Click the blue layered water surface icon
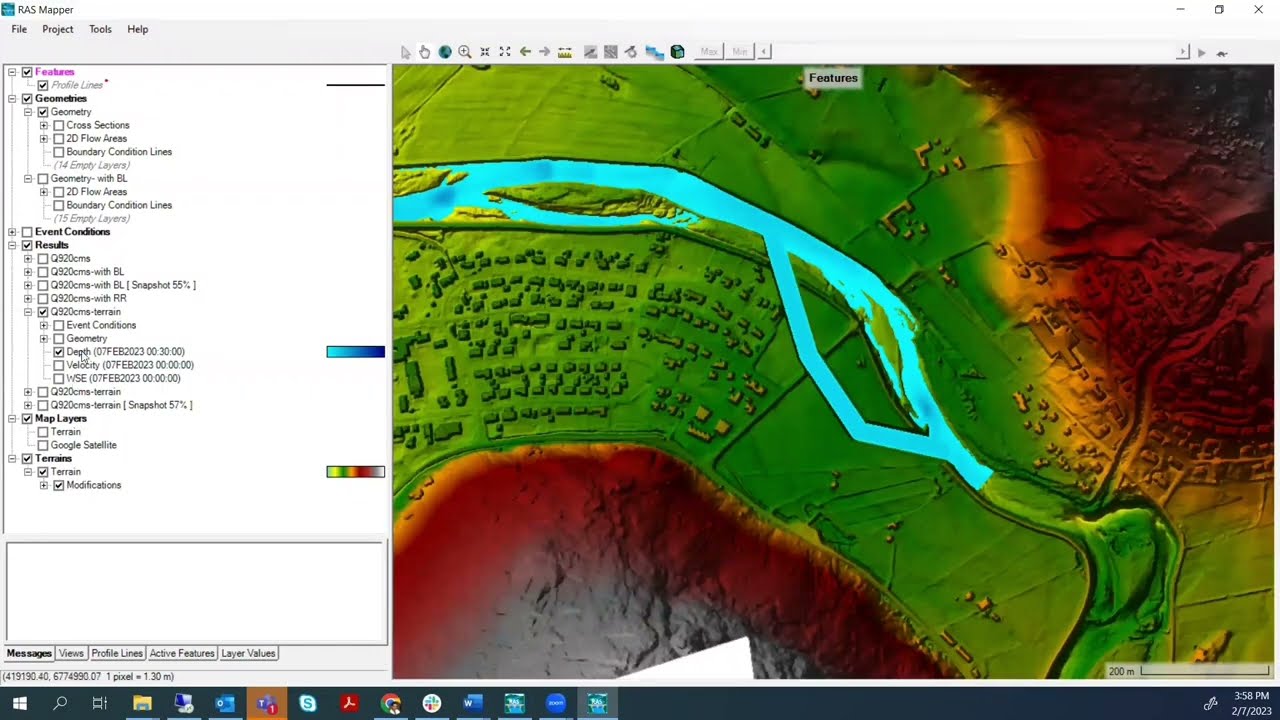This screenshot has height=720, width=1280. tap(655, 52)
